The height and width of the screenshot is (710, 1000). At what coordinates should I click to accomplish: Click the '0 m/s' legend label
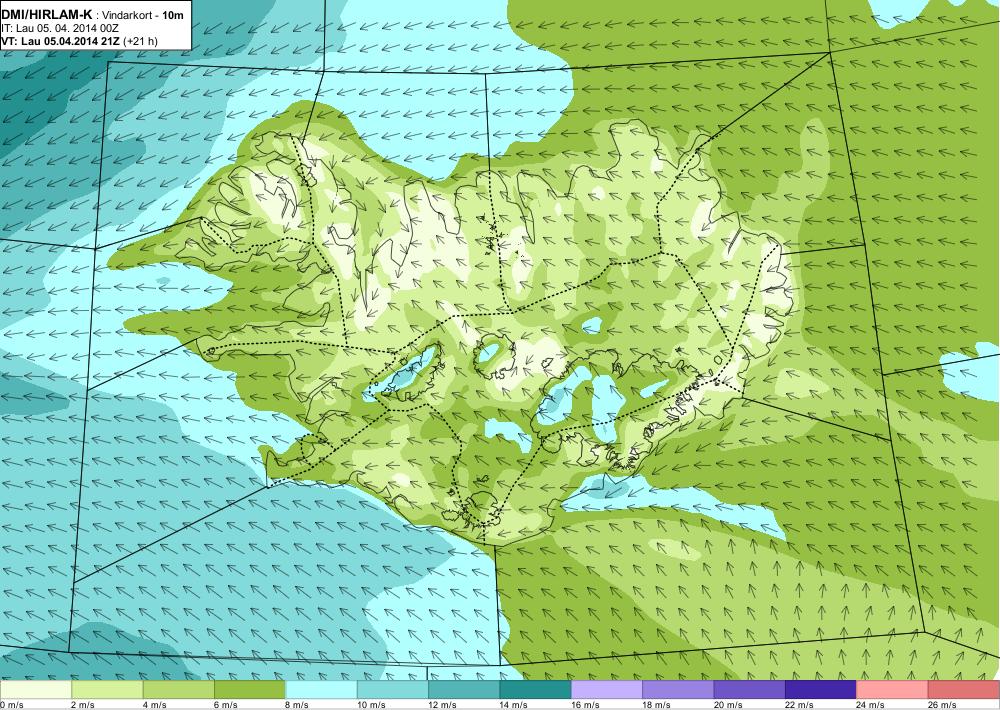point(12,705)
